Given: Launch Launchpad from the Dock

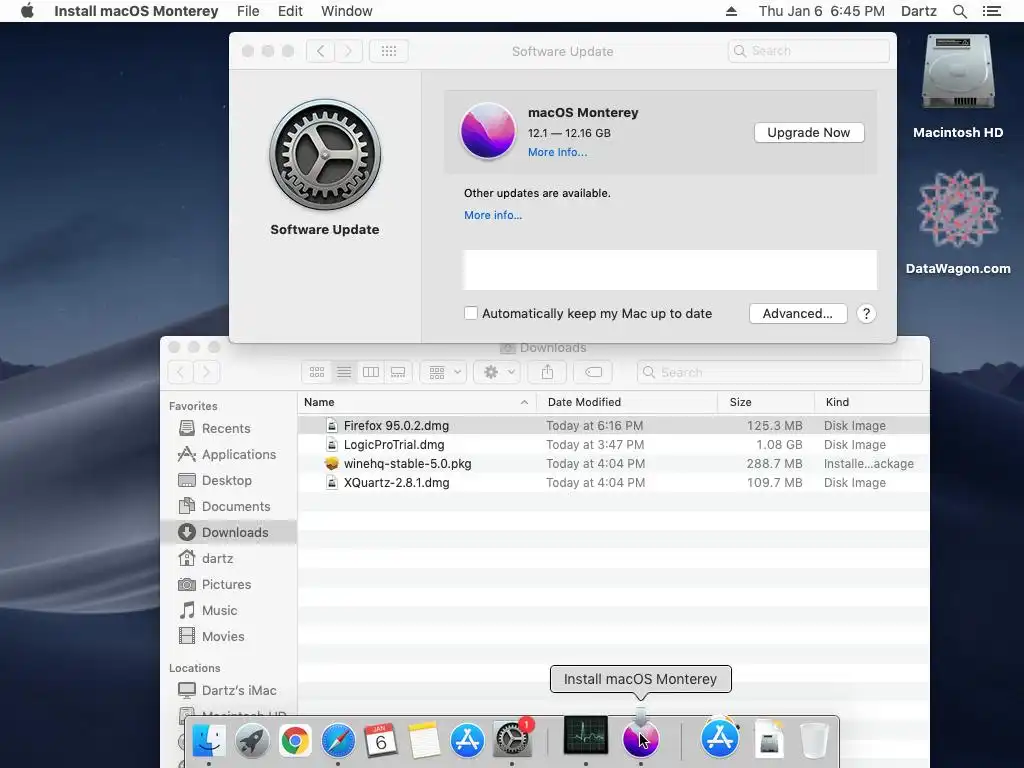Looking at the screenshot, I should tap(252, 740).
